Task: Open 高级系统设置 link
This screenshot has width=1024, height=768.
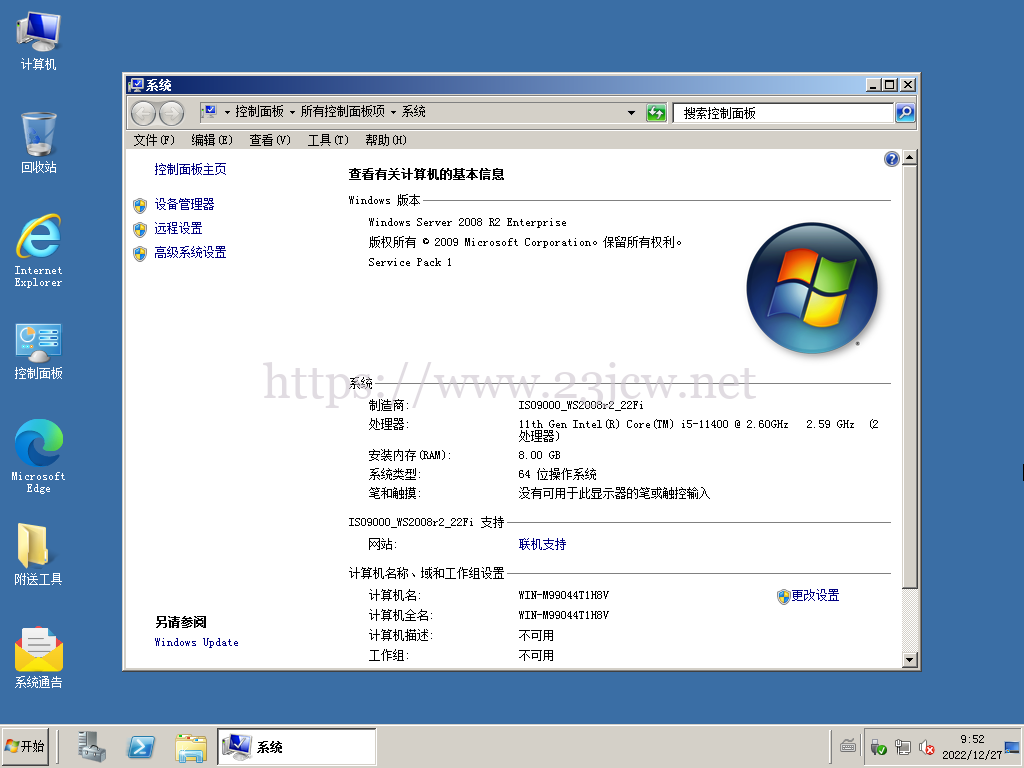Action: 190,253
